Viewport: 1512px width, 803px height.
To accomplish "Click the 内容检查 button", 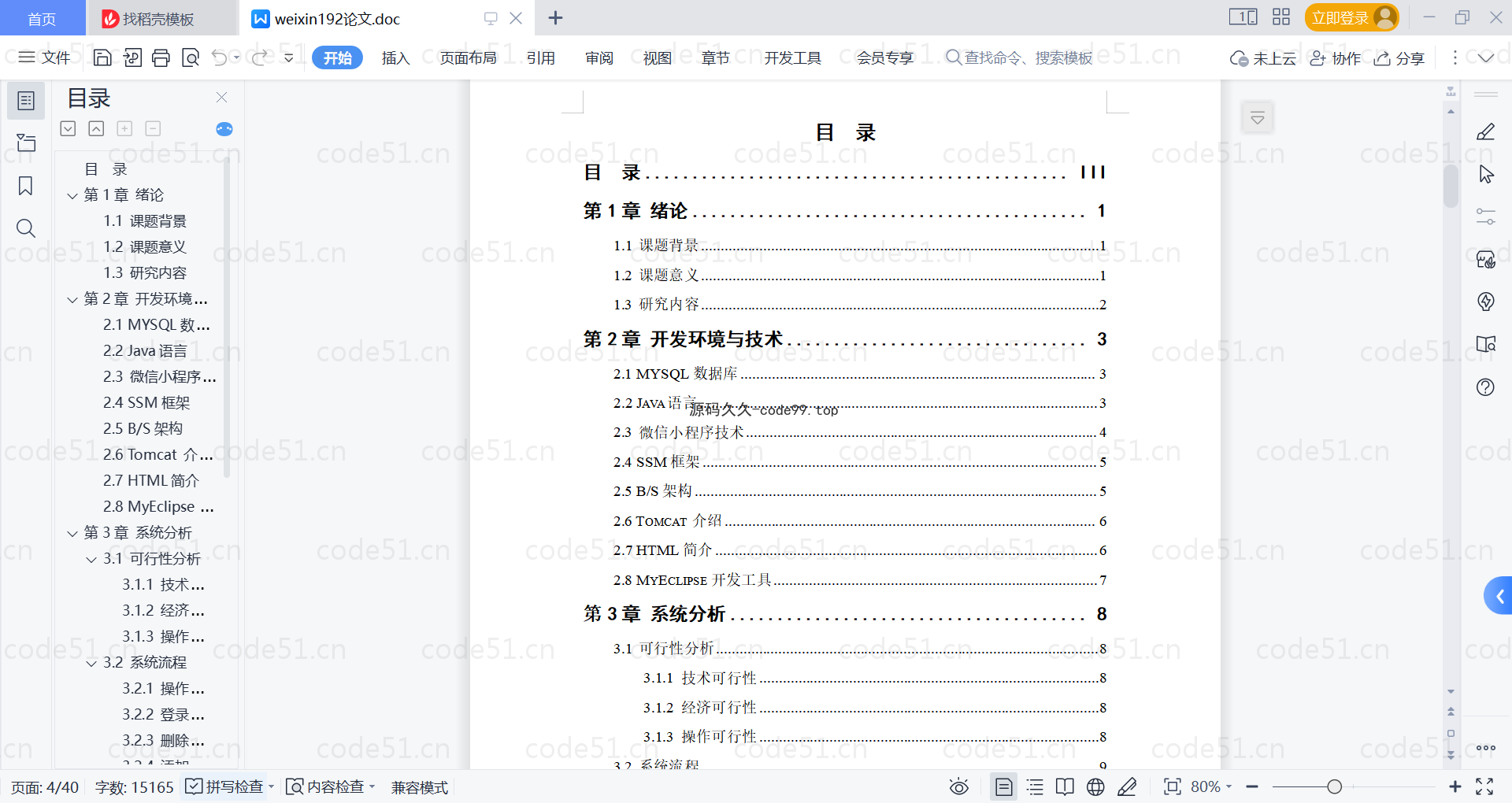I will [325, 786].
